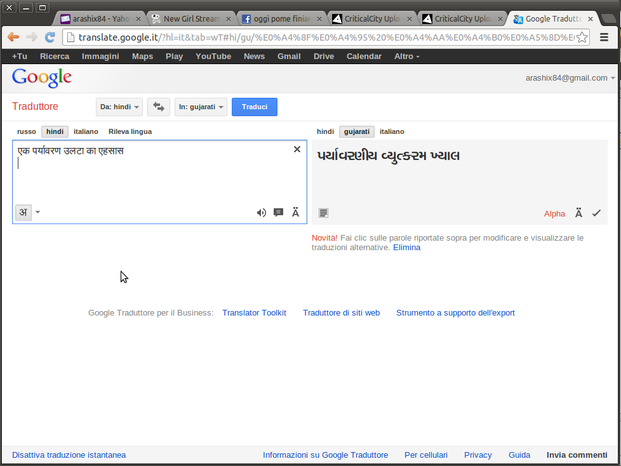Open Guida footer link

point(519,455)
